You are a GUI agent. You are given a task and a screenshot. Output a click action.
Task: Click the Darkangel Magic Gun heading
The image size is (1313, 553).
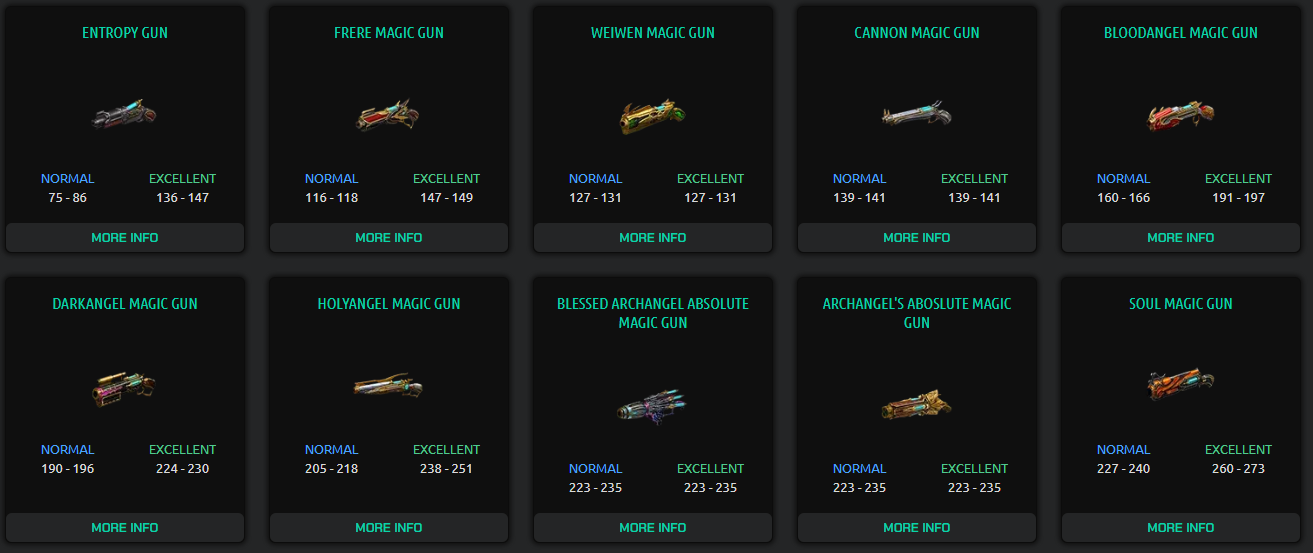point(125,304)
